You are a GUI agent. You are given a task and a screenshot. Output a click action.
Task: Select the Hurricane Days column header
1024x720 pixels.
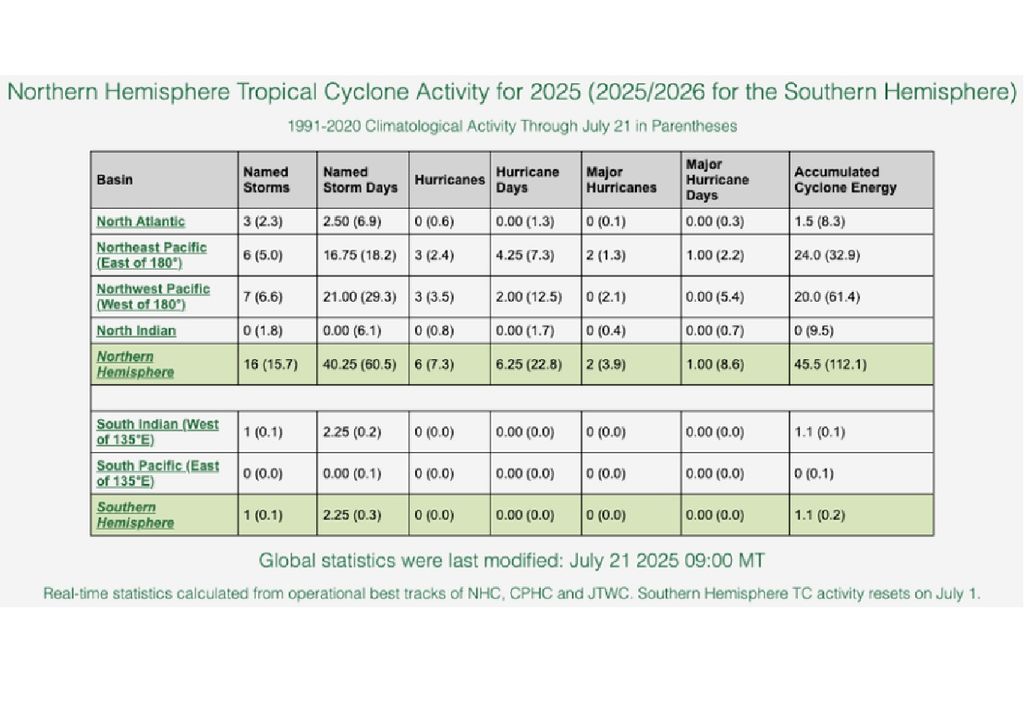[x=528, y=180]
